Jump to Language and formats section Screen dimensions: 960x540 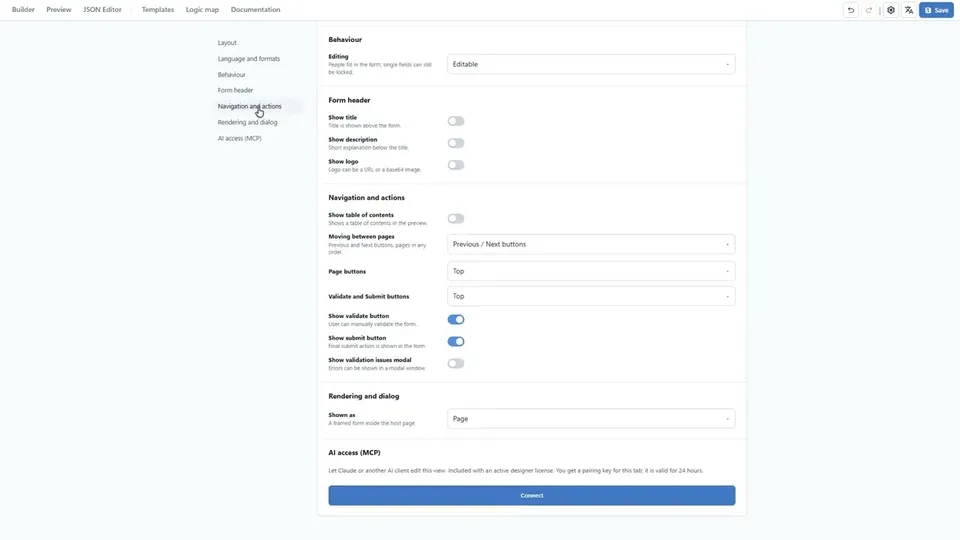point(249,59)
